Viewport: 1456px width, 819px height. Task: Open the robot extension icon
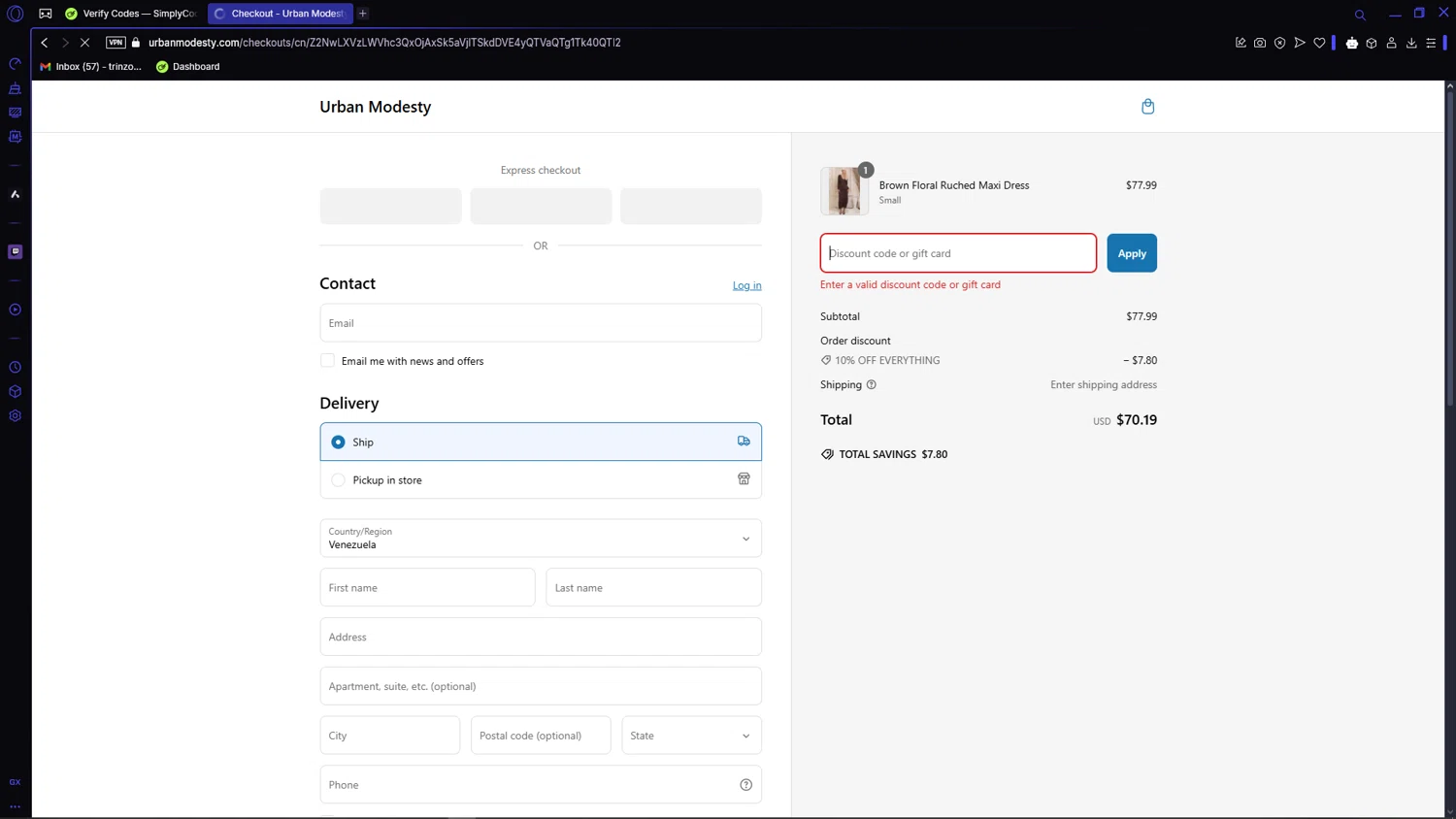click(x=1352, y=43)
